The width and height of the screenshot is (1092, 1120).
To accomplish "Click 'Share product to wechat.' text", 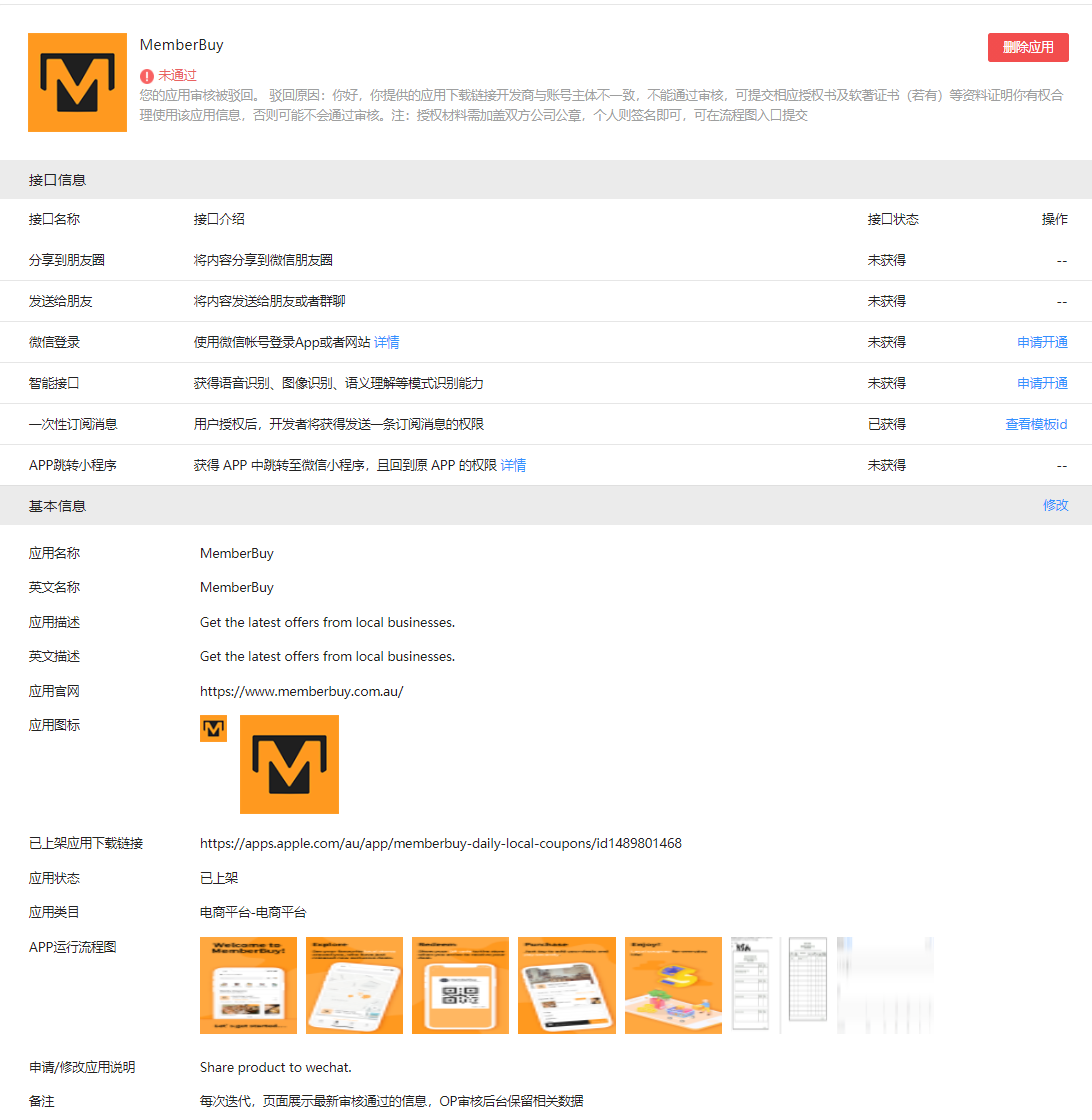I will (x=276, y=1067).
